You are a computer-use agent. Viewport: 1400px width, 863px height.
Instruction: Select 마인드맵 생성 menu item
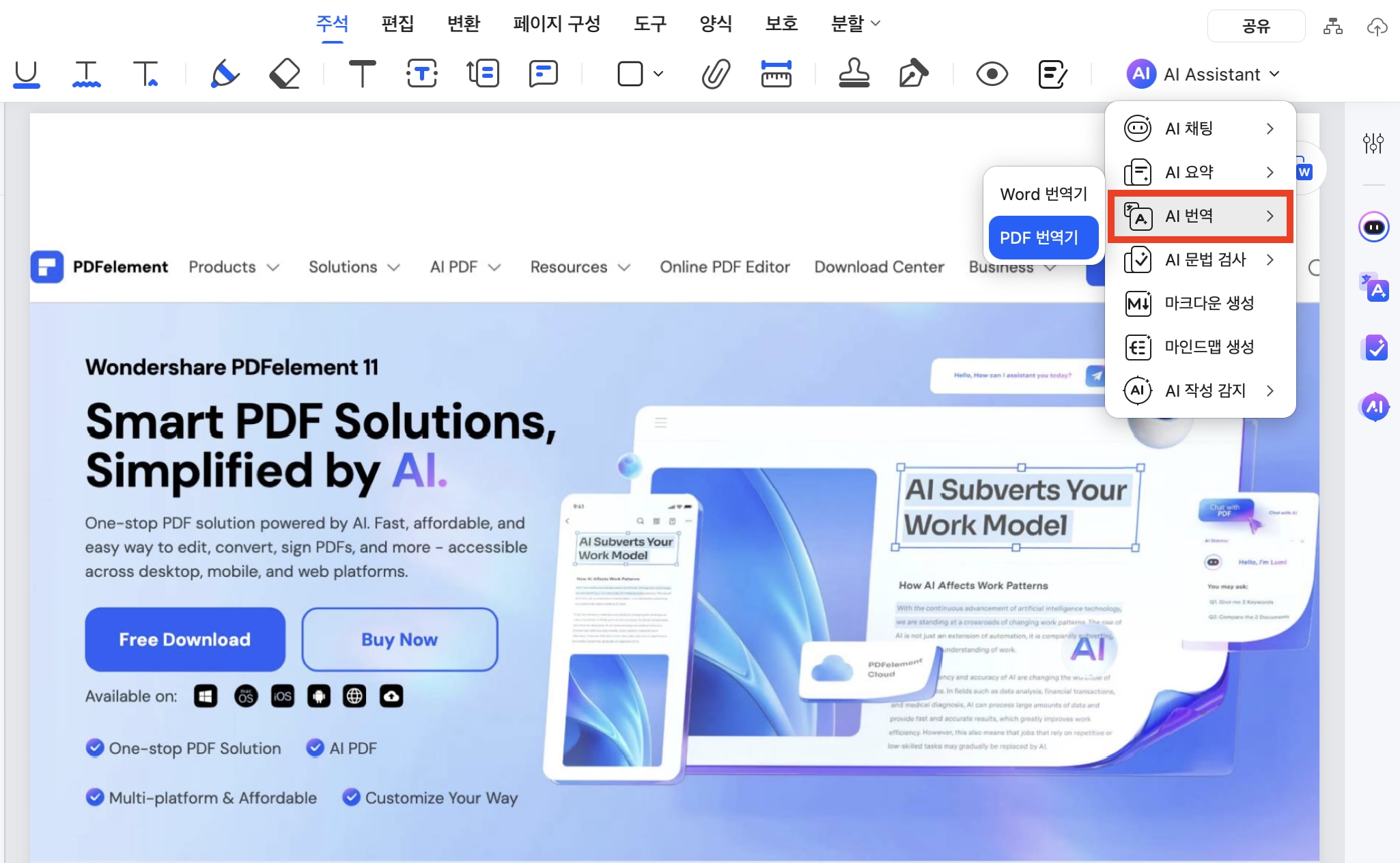click(x=1200, y=347)
